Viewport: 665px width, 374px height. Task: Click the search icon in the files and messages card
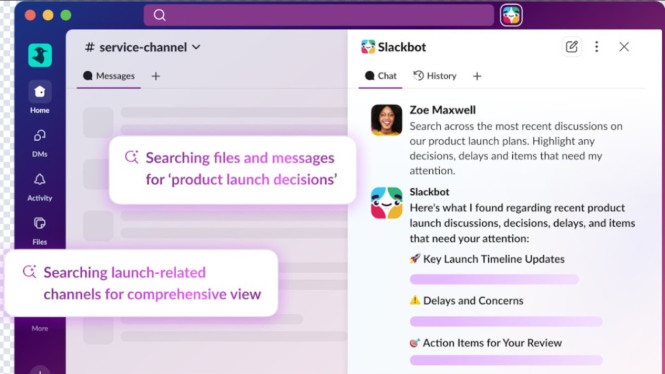pos(131,157)
